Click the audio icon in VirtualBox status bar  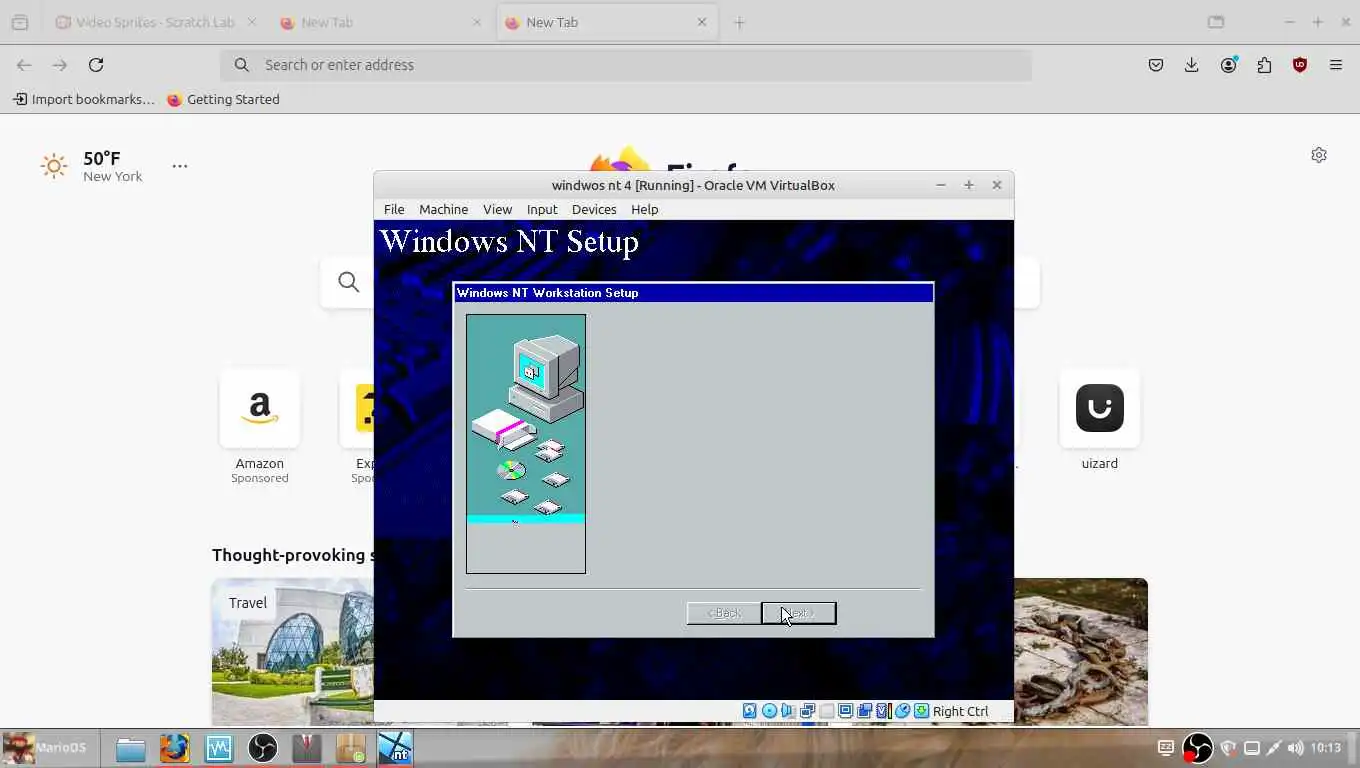tap(788, 711)
